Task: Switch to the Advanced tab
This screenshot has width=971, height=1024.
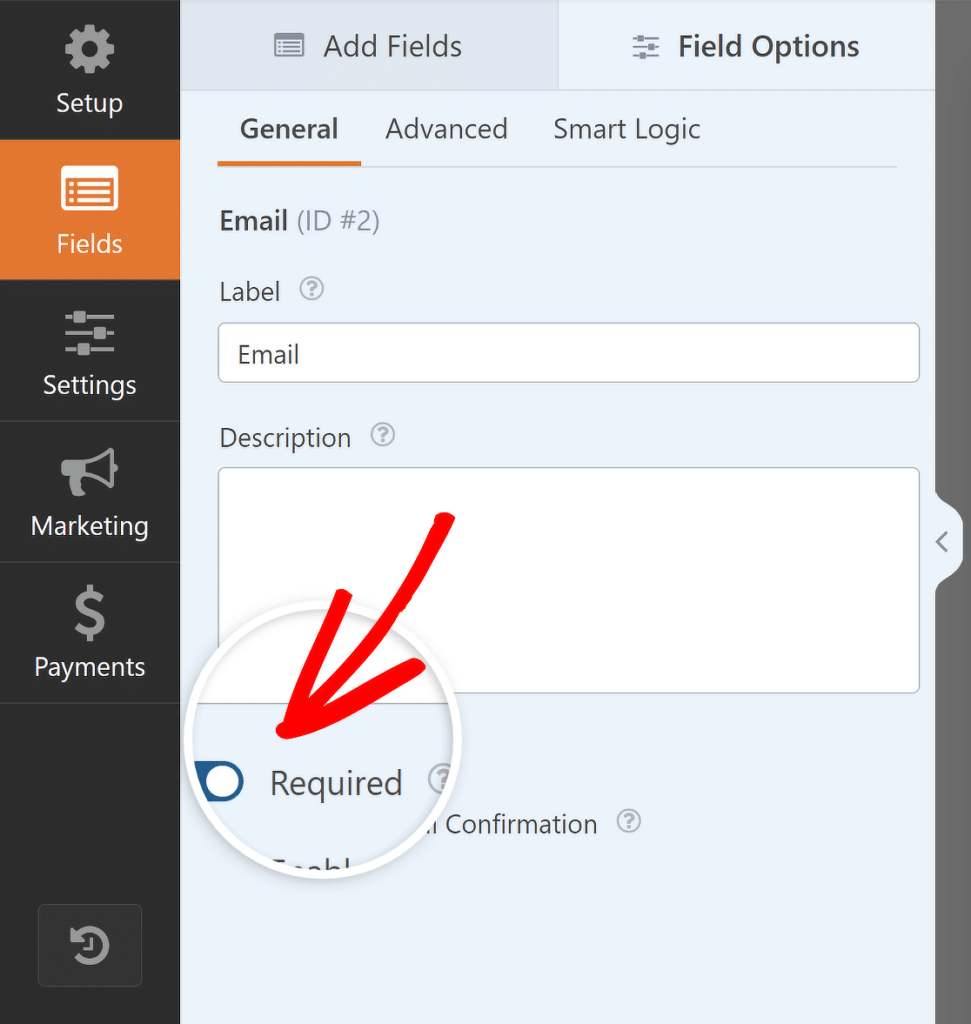Action: click(446, 128)
